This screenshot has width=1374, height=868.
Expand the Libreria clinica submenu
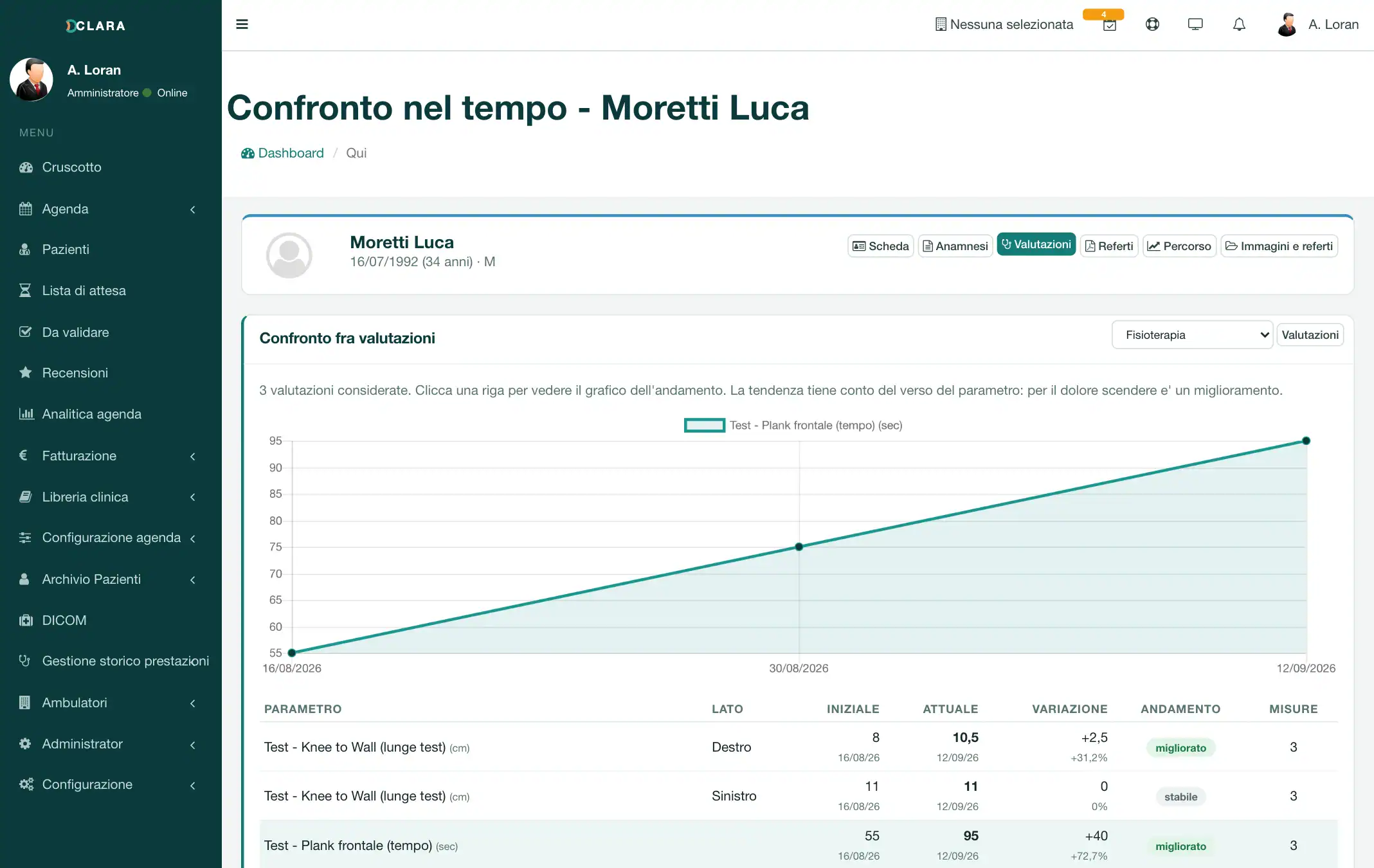click(192, 497)
